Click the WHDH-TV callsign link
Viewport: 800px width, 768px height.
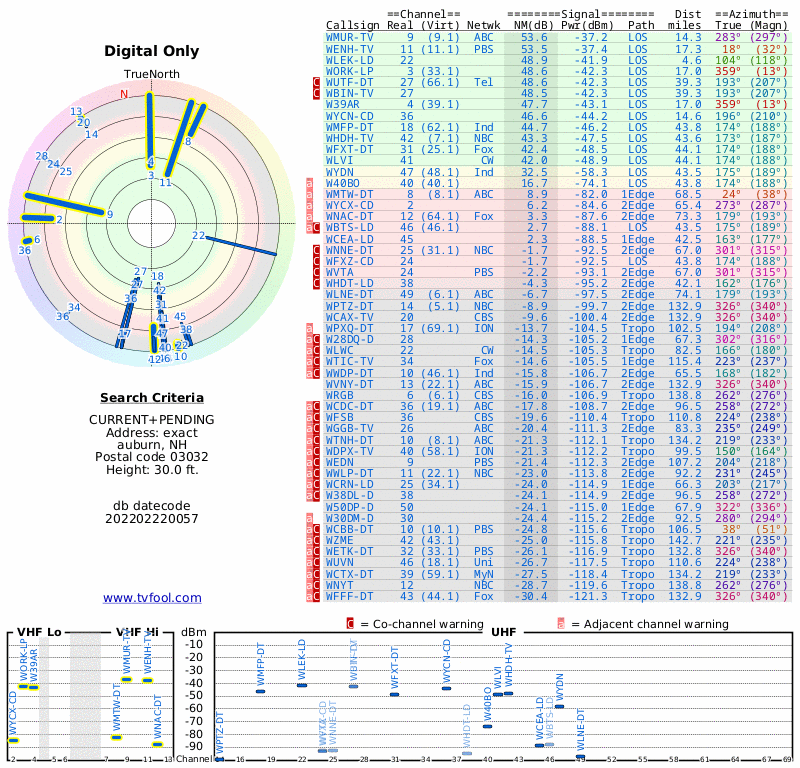pyautogui.click(x=349, y=138)
